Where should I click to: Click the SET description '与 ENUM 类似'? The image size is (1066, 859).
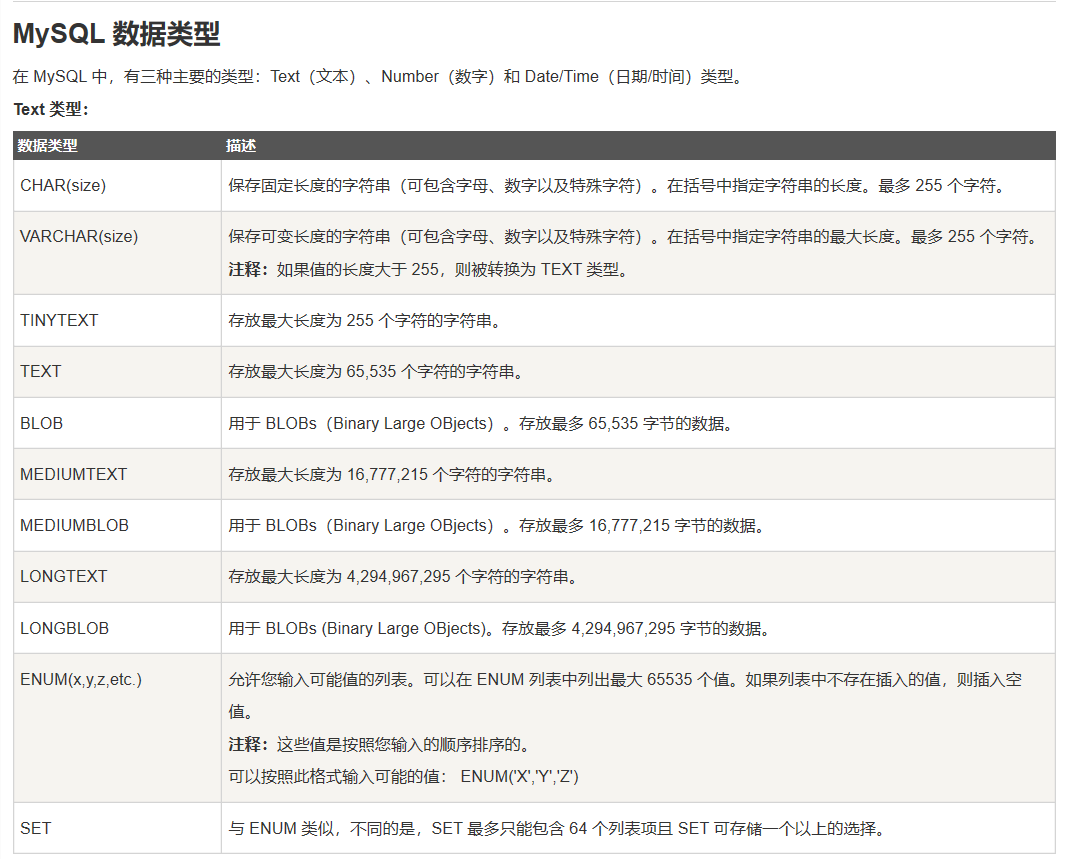click(559, 828)
